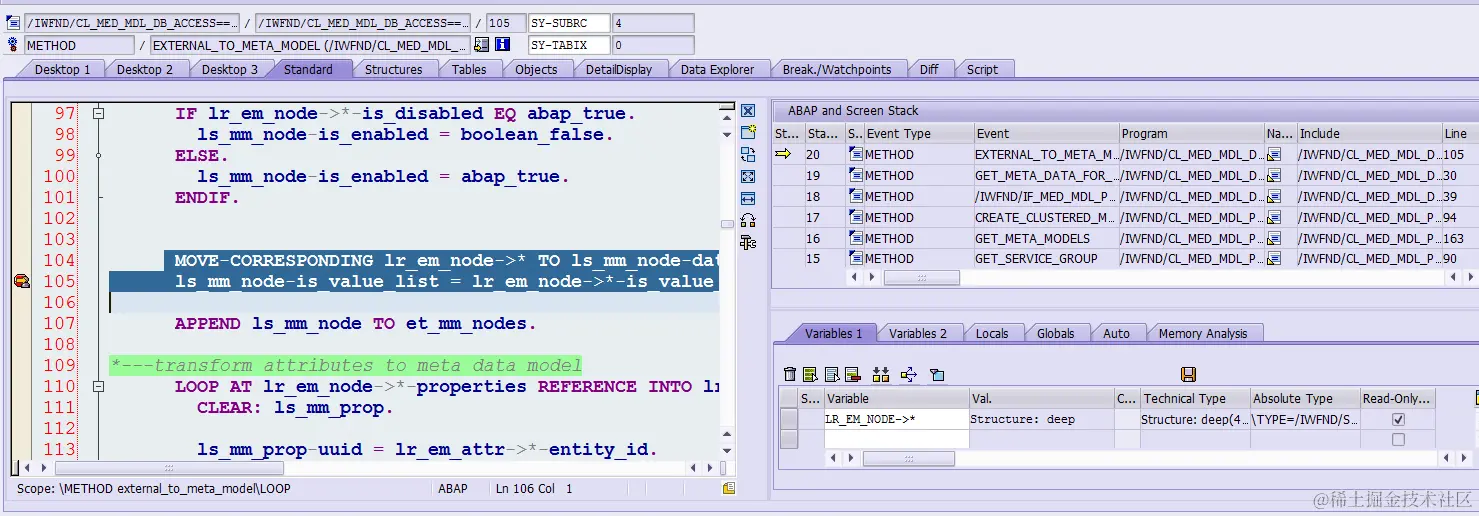Open the Objects tab
The height and width of the screenshot is (516, 1479).
pyautogui.click(x=536, y=69)
